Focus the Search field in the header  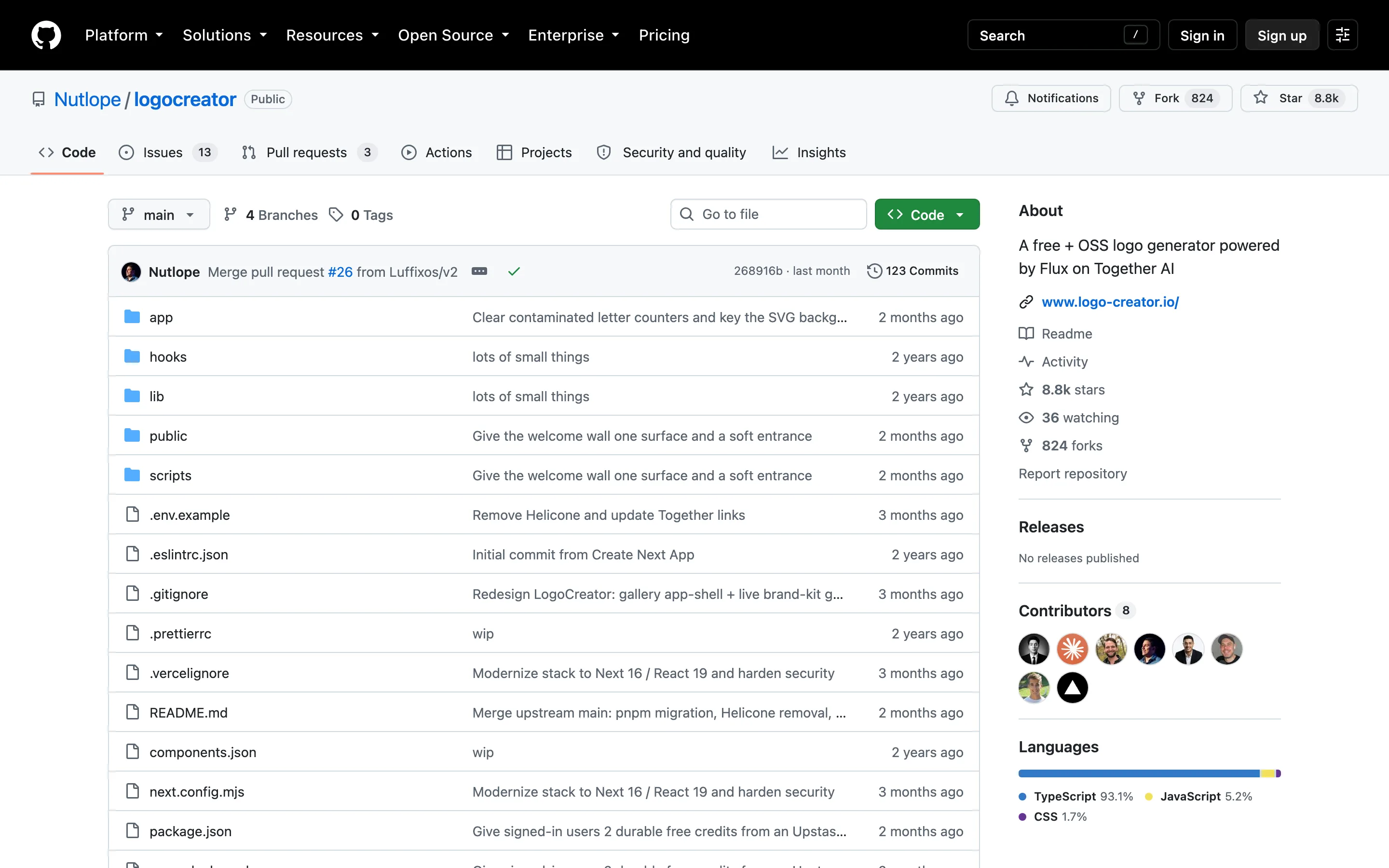[x=1063, y=35]
